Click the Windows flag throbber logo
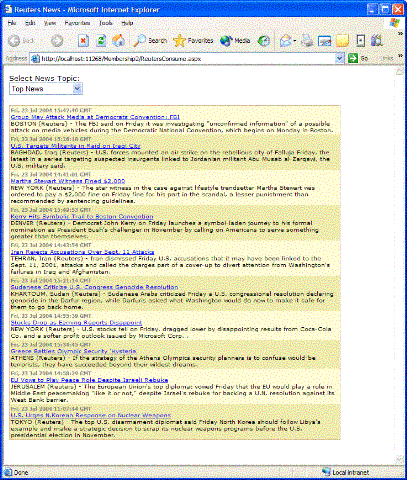The image size is (407, 480). [395, 23]
